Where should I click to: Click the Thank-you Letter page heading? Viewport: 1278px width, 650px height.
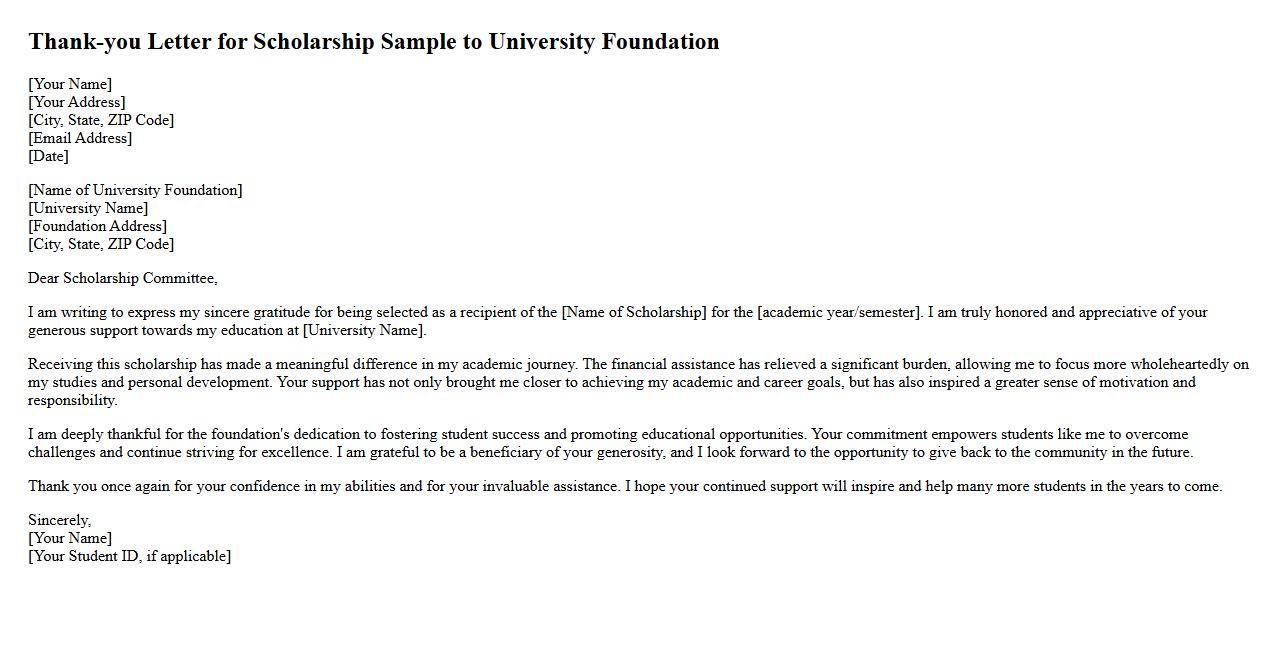point(373,42)
